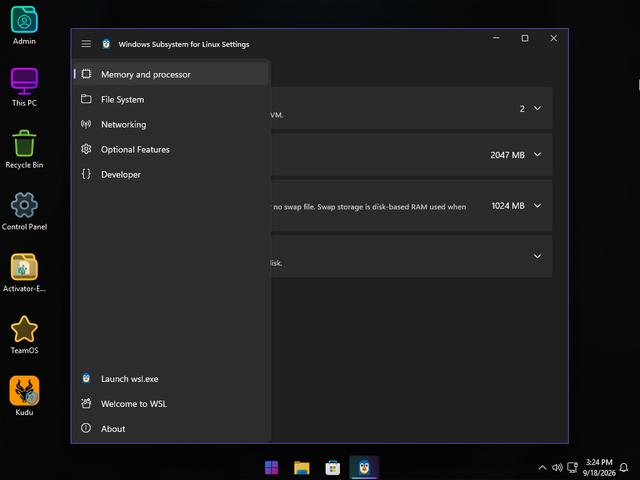This screenshot has width=640, height=480.
Task: Open the notifications bell
Action: coord(624,467)
